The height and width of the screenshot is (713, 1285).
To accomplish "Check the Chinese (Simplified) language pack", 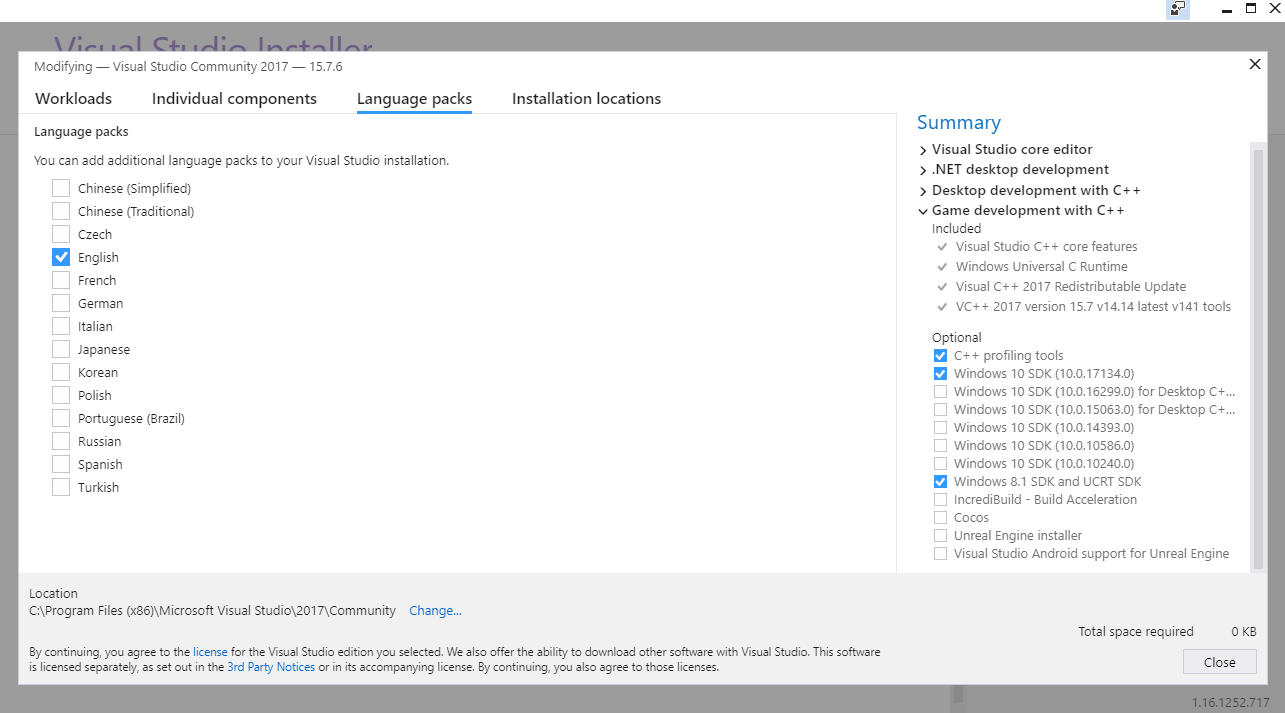I will [x=61, y=188].
